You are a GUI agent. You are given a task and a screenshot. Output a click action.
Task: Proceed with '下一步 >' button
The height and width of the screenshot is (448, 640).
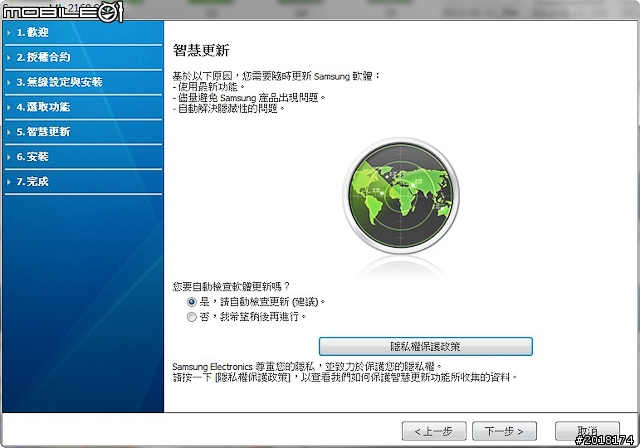click(504, 431)
